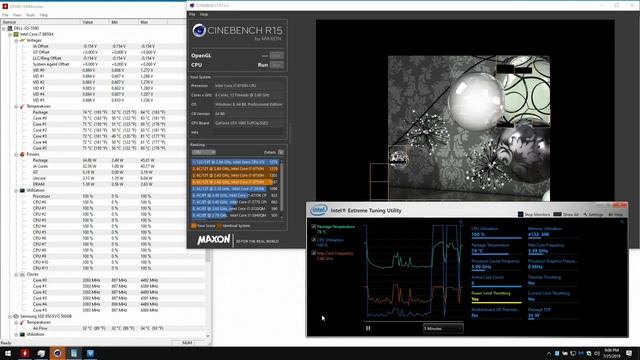Open the taskbar icon right of Cinebench
This screenshot has height=360, width=640.
tap(74, 353)
